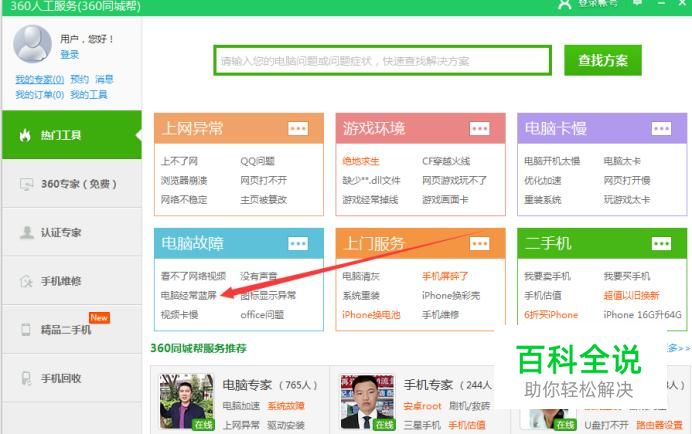Open 我的专家(0) link

(x=40, y=79)
